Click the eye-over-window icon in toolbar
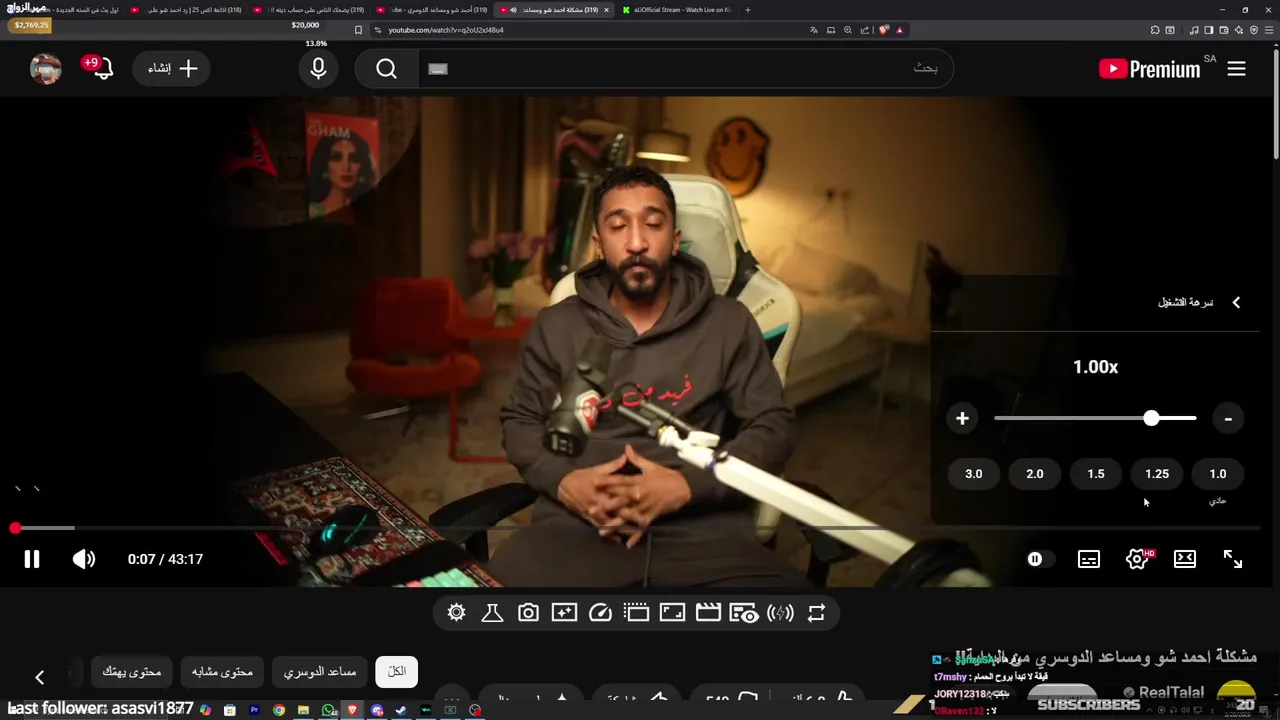 click(744, 613)
